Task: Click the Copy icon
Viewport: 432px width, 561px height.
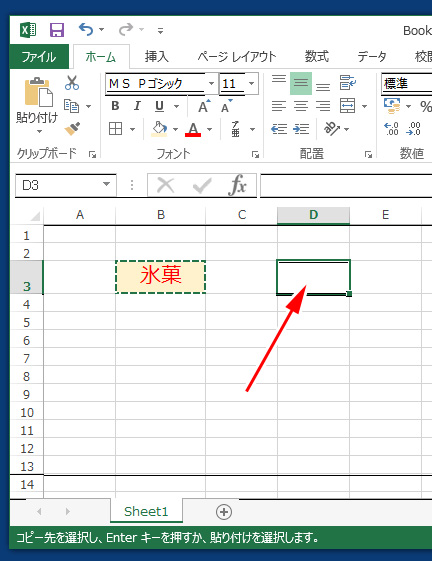Action: pos(71,106)
